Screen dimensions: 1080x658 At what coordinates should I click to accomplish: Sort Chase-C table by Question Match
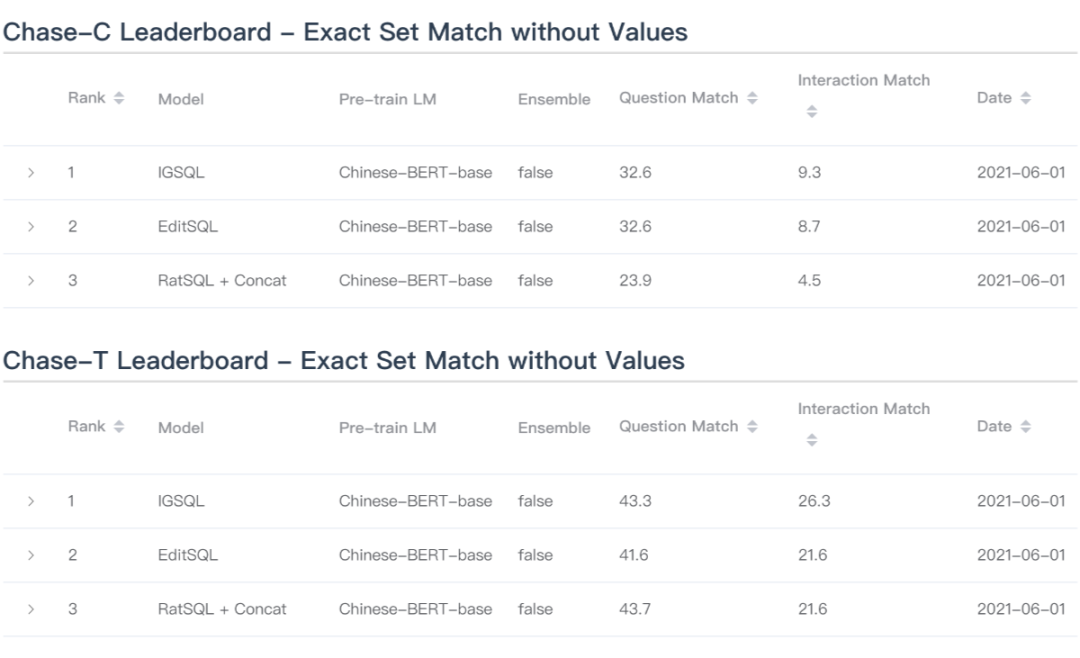pos(753,99)
